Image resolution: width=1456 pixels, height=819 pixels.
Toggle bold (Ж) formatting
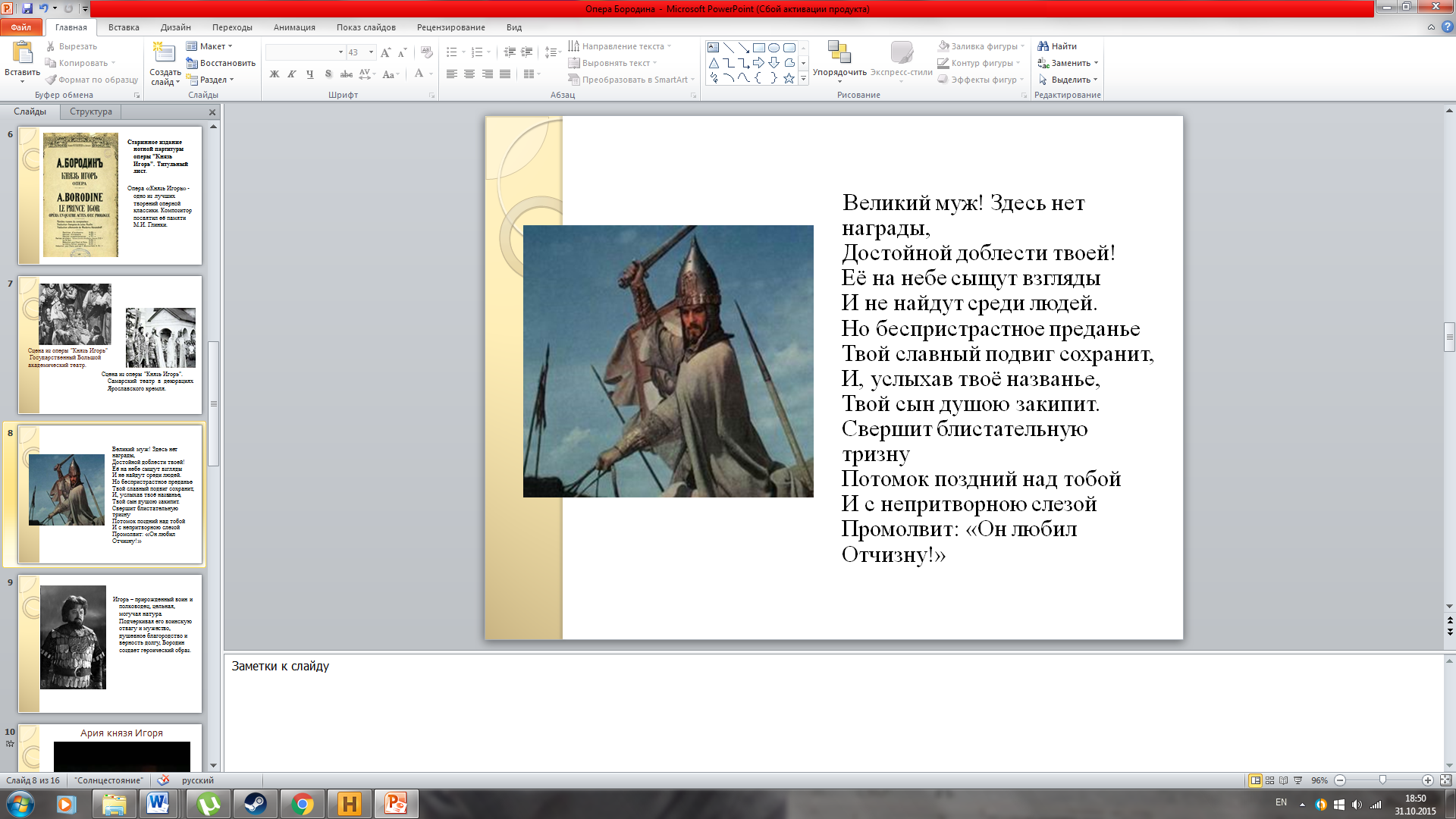(x=275, y=74)
